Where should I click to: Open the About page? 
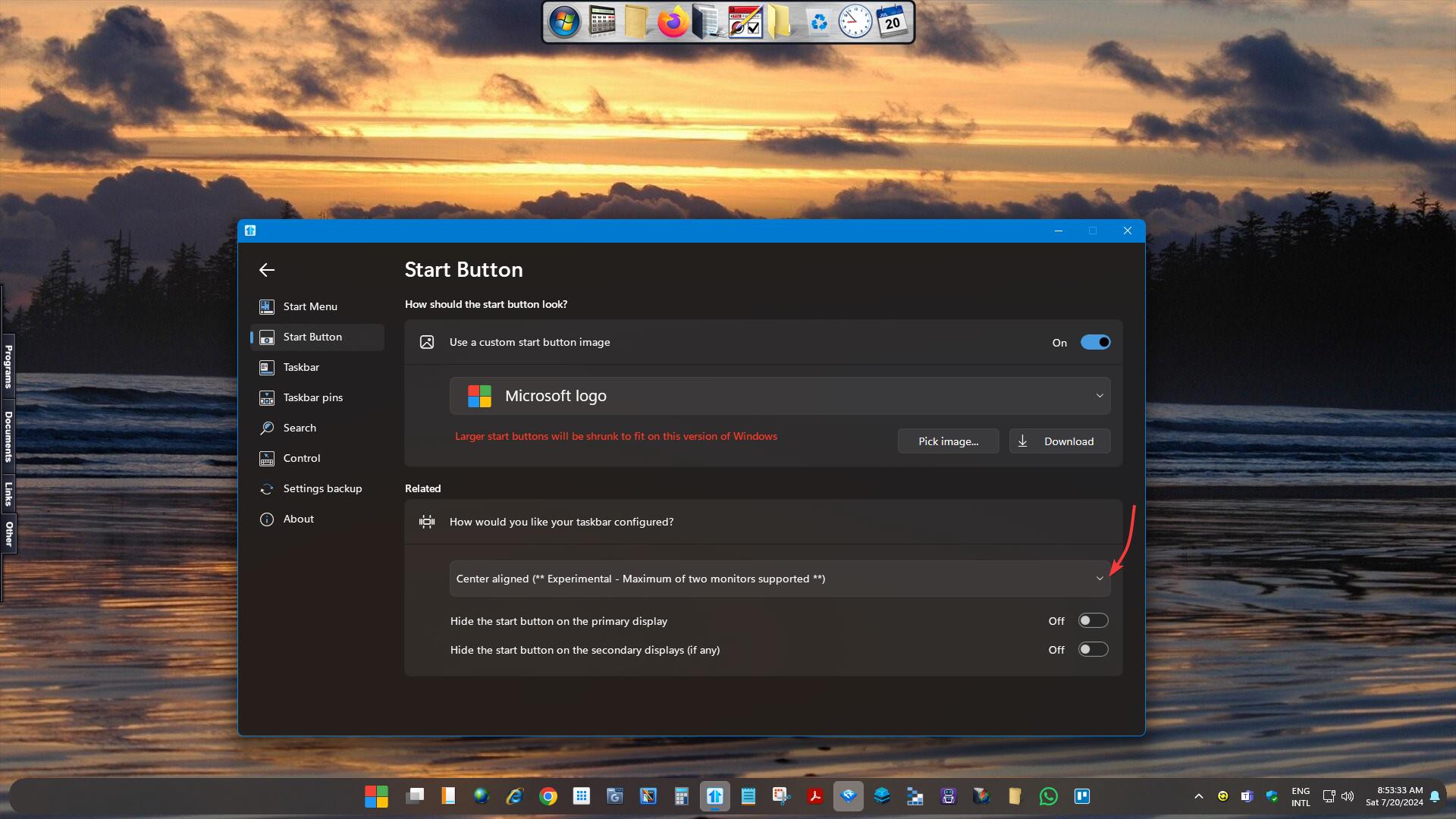pyautogui.click(x=317, y=519)
